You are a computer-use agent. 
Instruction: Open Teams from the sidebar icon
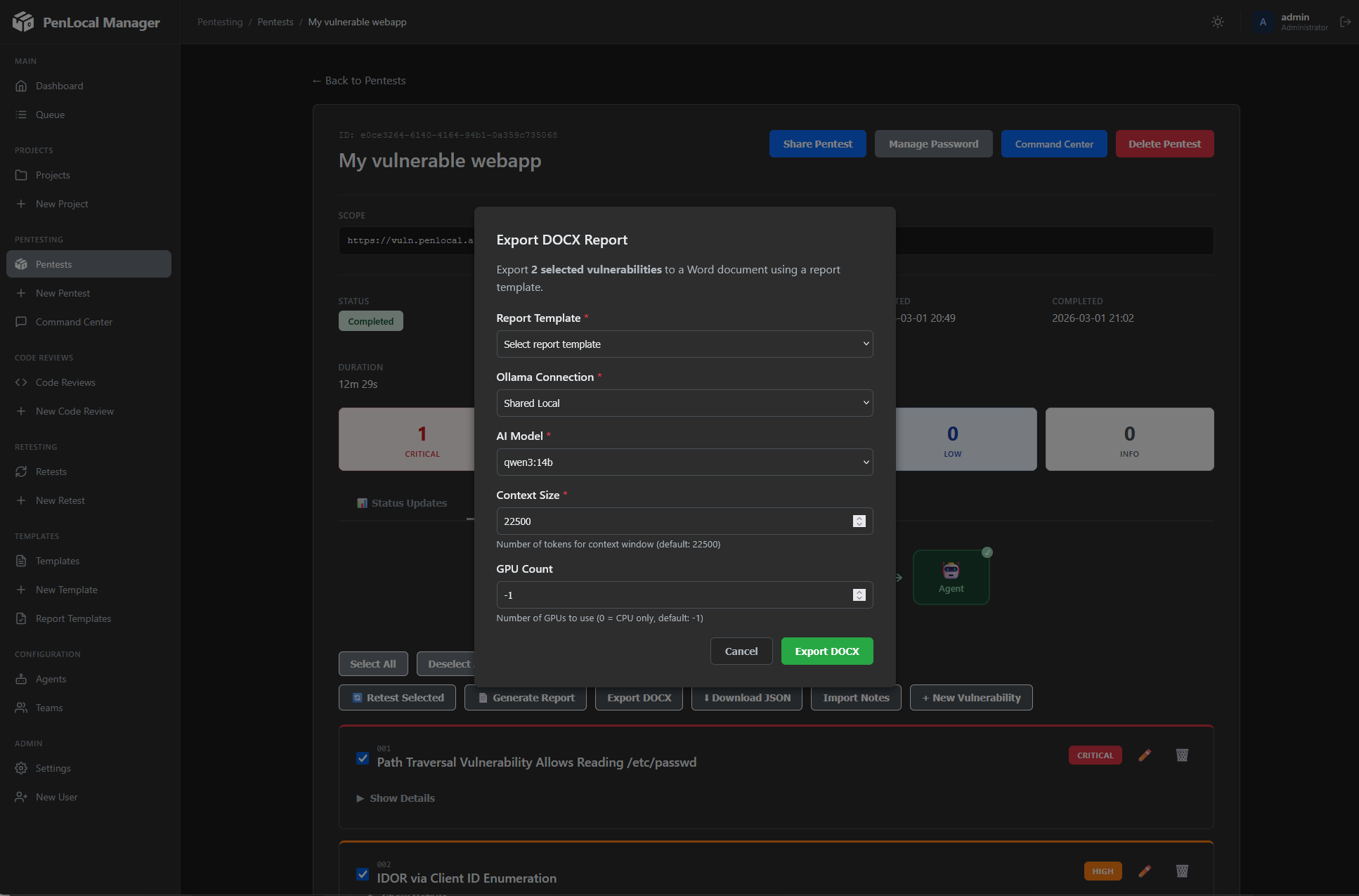[22, 708]
